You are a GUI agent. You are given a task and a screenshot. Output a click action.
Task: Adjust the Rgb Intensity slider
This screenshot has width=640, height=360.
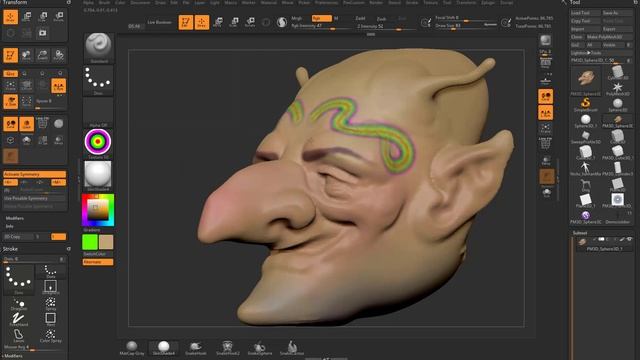point(321,26)
